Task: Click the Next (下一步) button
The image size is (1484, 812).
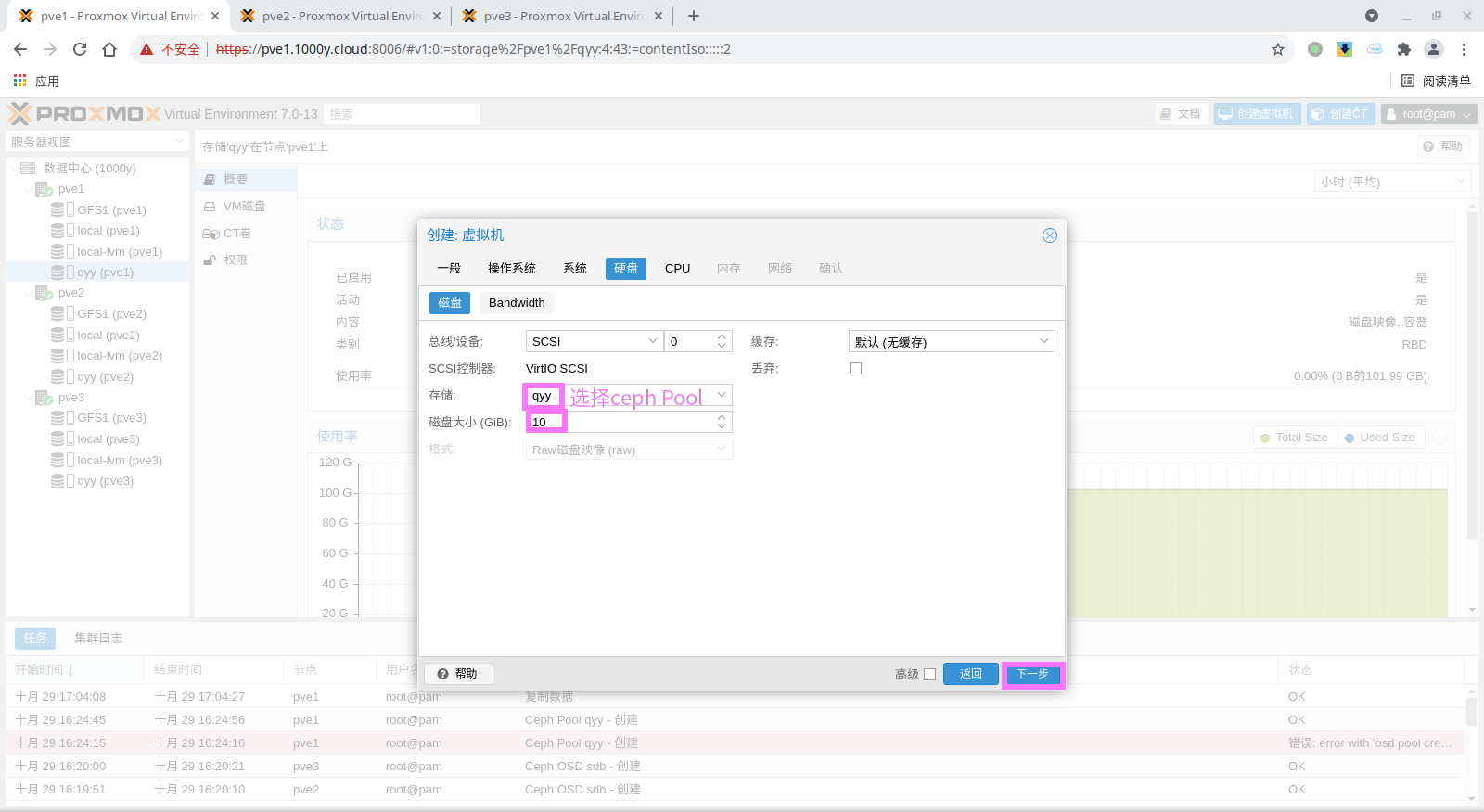Action: [x=1032, y=674]
